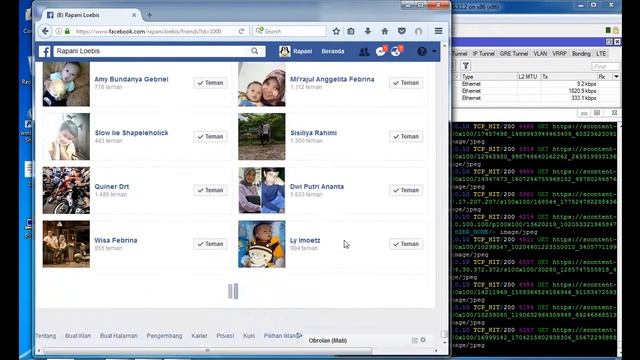
Task: Open the Firefox bookmarks library icon
Action: pyautogui.click(x=351, y=31)
